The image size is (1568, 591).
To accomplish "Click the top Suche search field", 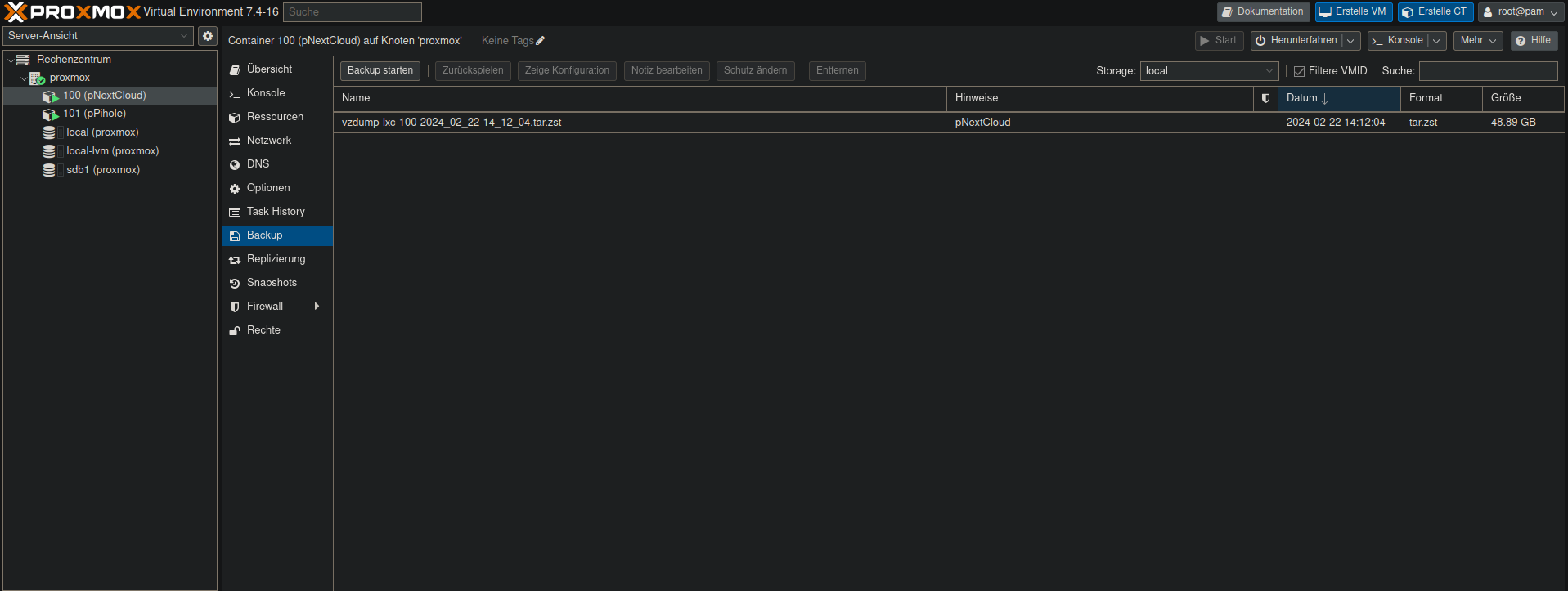I will pos(353,12).
